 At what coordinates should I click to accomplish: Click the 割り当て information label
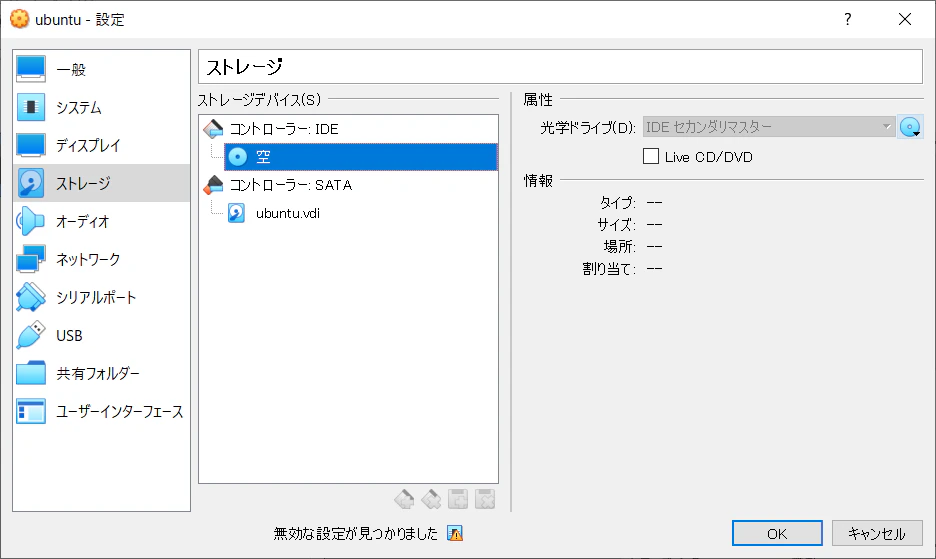point(609,269)
